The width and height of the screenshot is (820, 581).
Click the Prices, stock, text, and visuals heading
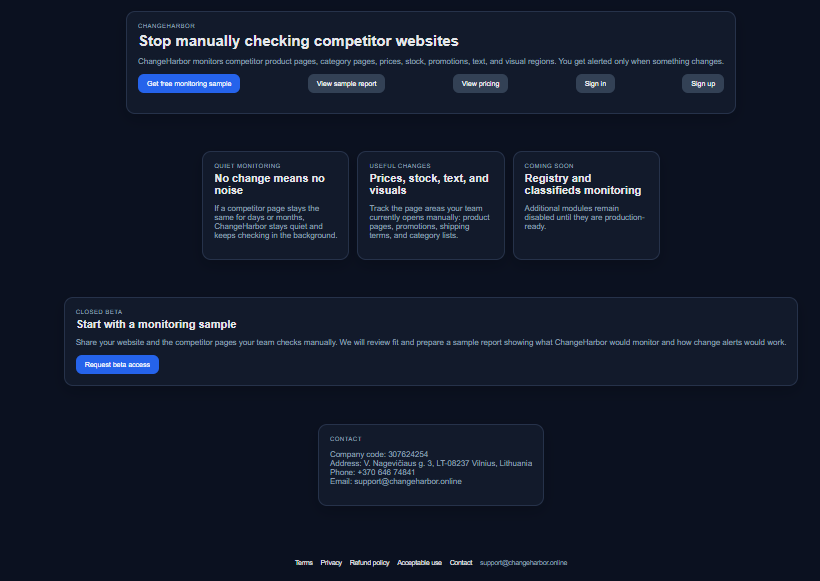click(429, 184)
